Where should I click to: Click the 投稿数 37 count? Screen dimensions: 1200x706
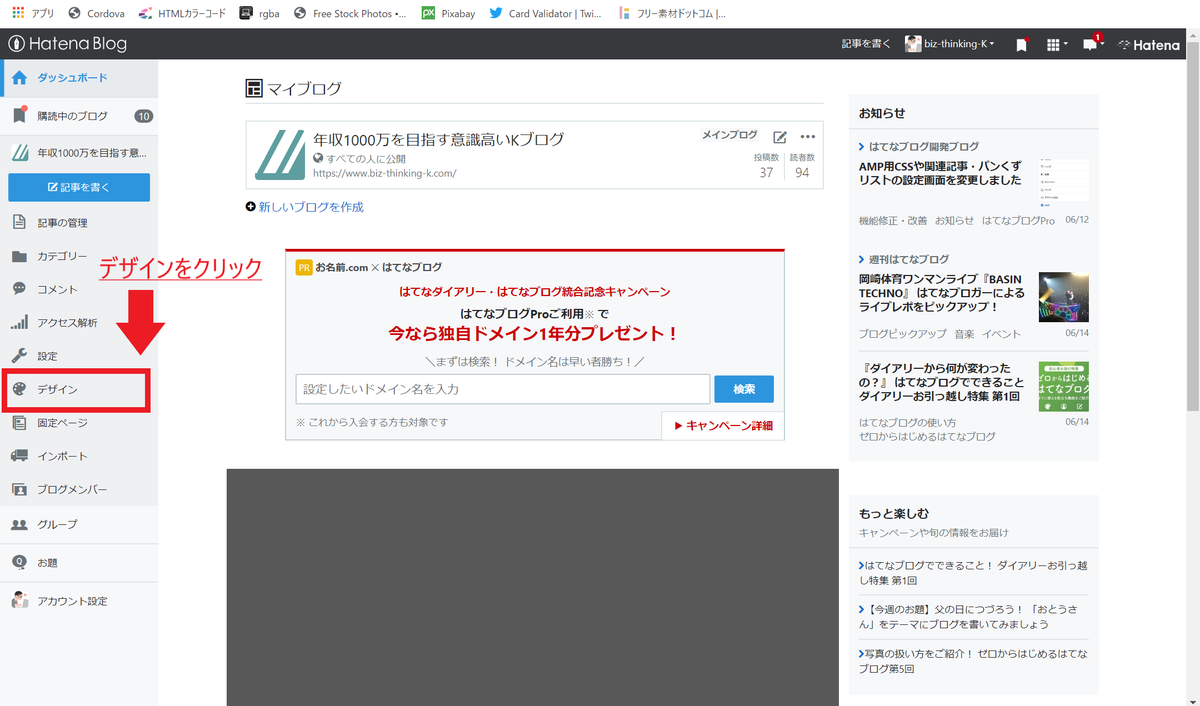click(x=766, y=165)
